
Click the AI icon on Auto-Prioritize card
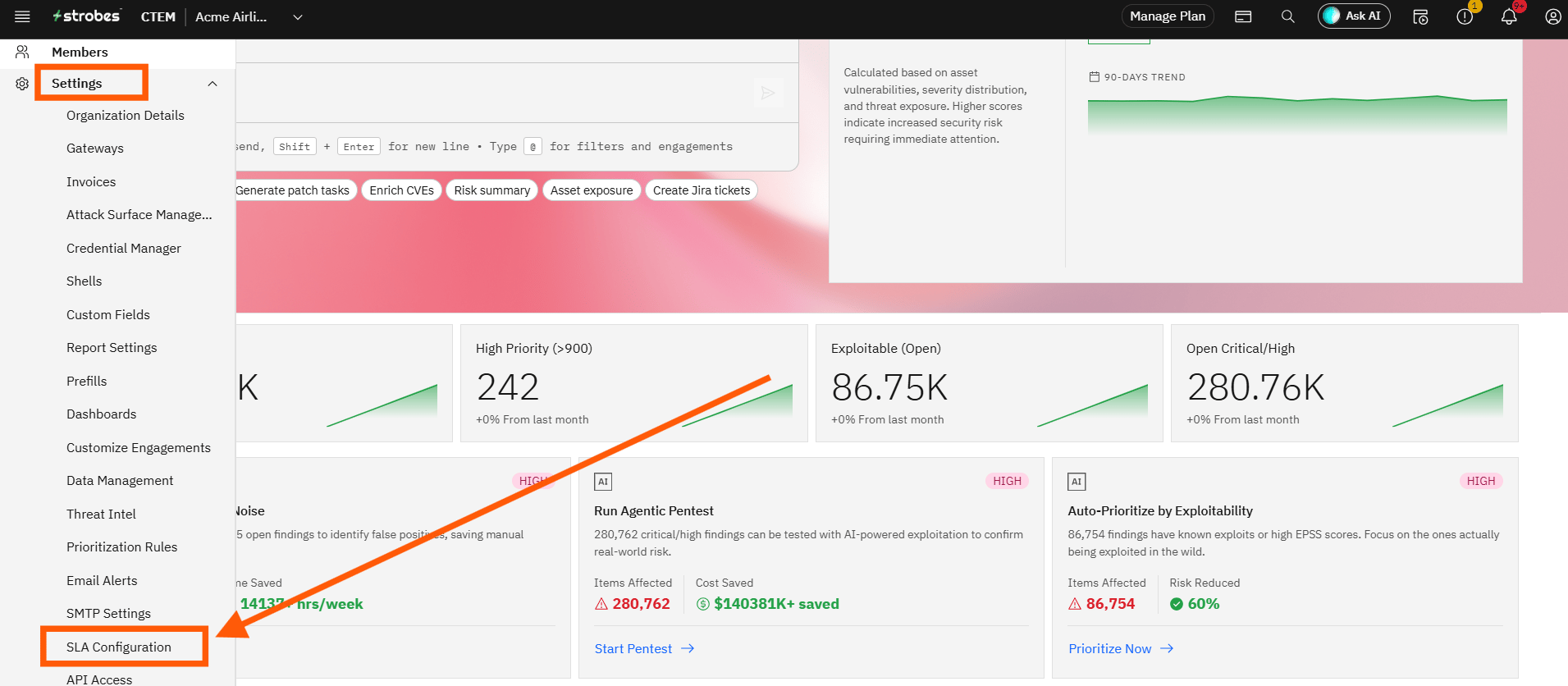(x=1077, y=482)
